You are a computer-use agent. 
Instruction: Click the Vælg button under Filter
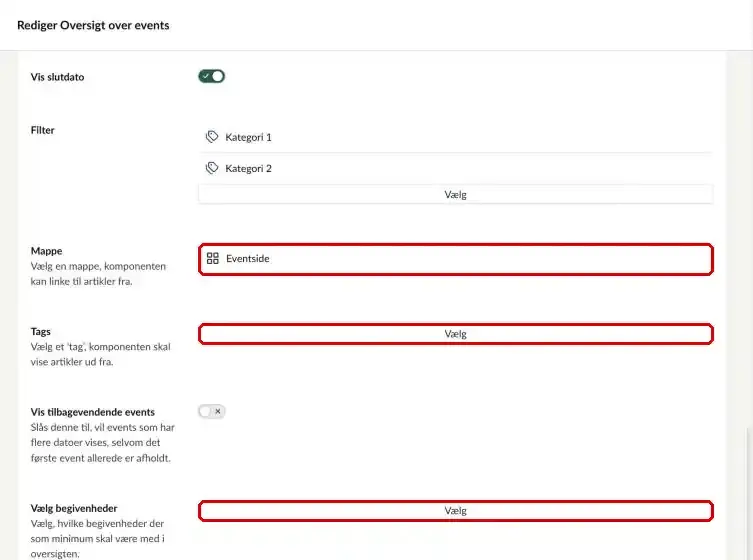[x=455, y=195]
